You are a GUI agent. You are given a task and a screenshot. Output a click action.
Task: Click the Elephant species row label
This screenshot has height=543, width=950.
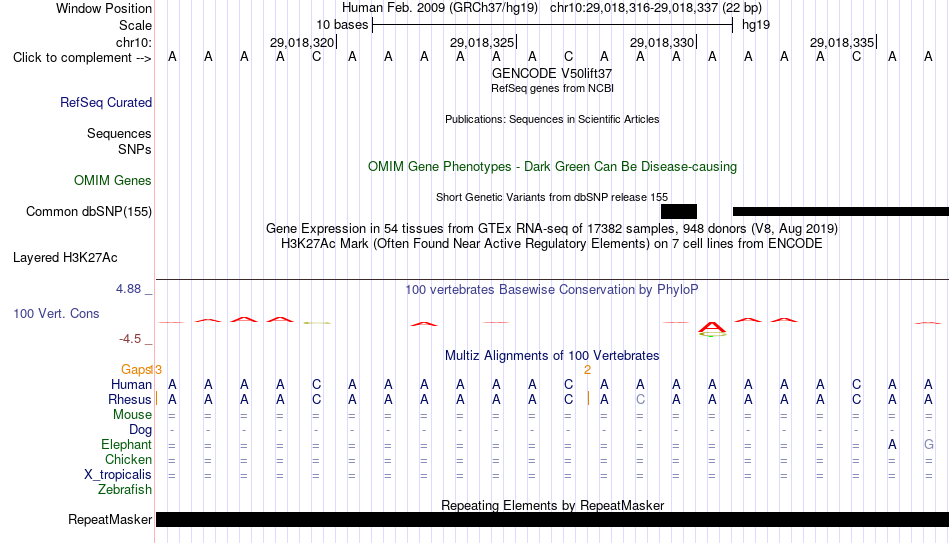coord(126,445)
